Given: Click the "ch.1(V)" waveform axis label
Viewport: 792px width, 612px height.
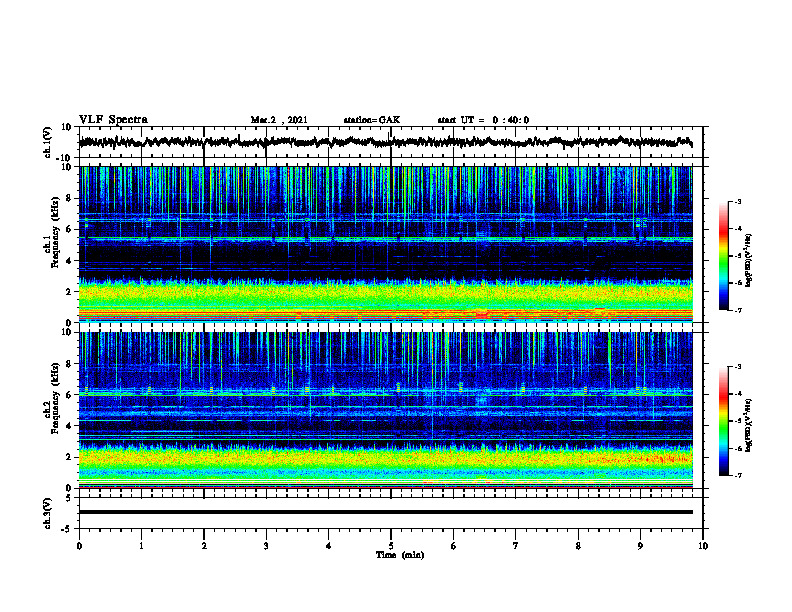Looking at the screenshot, I should [x=48, y=142].
